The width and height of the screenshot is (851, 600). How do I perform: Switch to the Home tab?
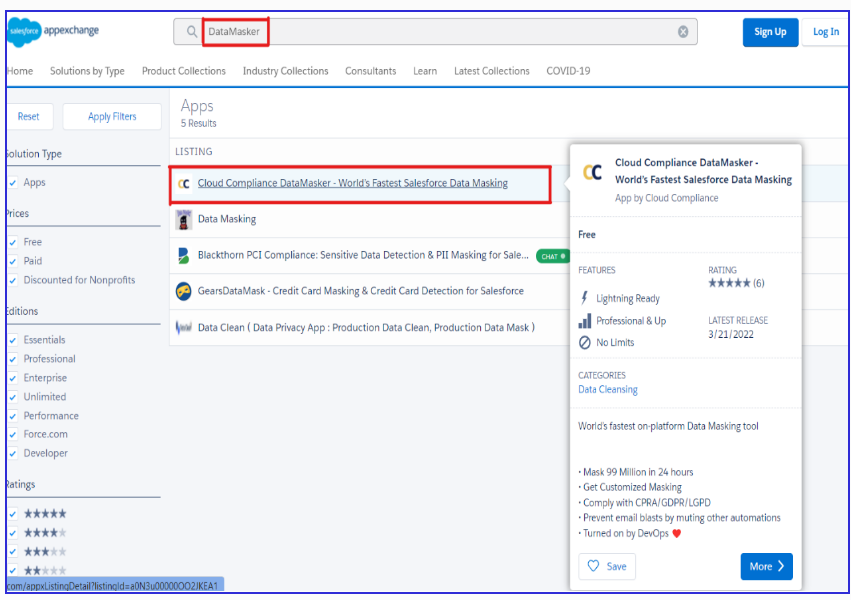pyautogui.click(x=19, y=71)
